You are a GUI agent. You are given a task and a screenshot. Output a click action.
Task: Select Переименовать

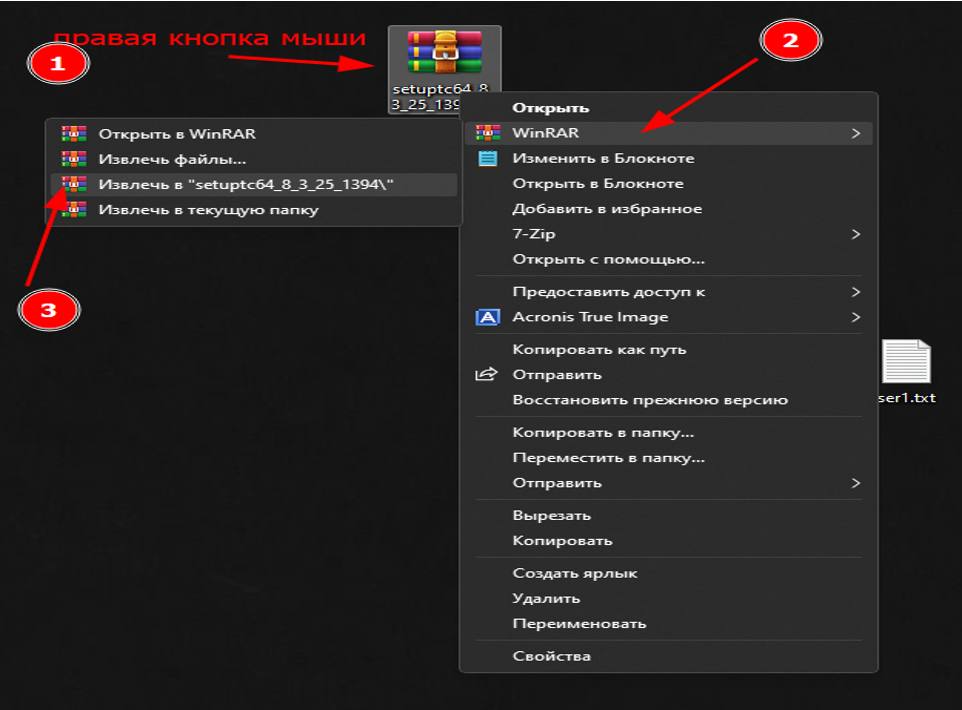pos(669,623)
